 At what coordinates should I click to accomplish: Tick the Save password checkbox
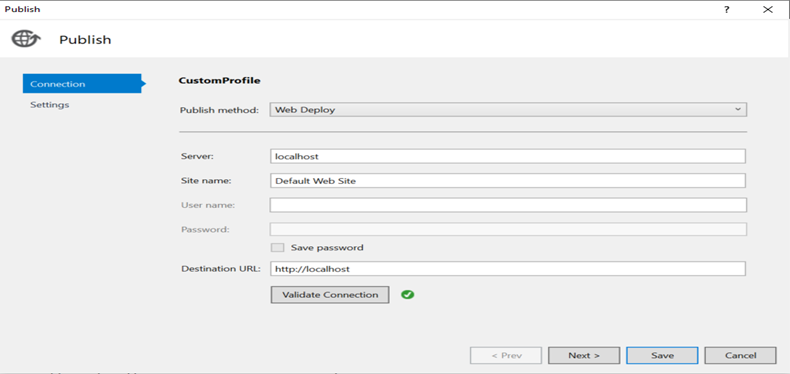tap(277, 247)
